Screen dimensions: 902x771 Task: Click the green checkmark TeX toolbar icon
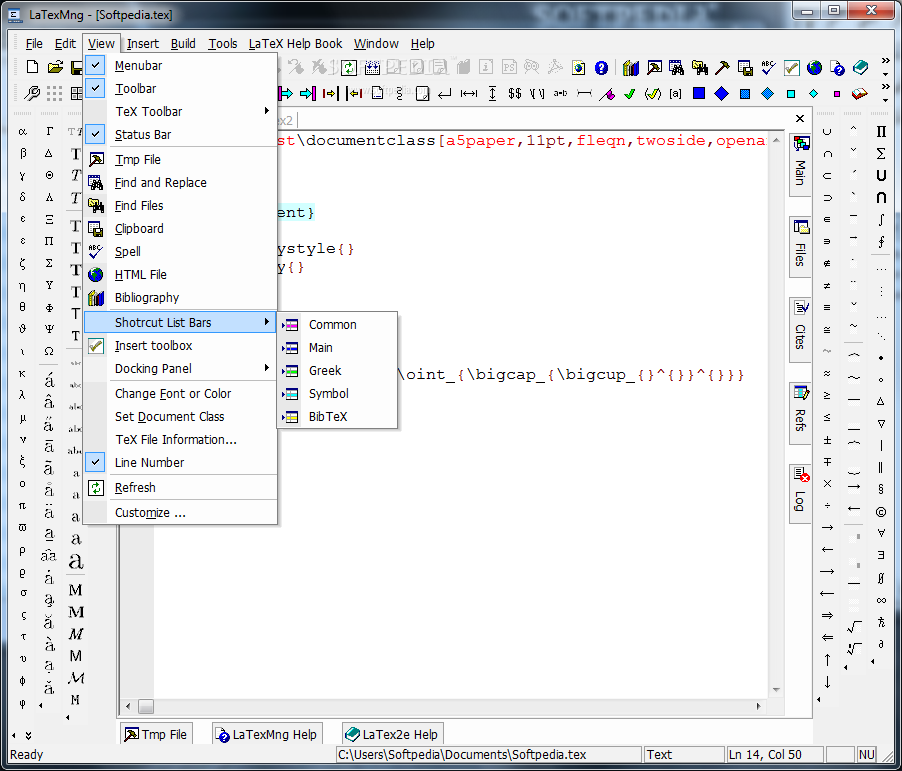click(x=630, y=93)
